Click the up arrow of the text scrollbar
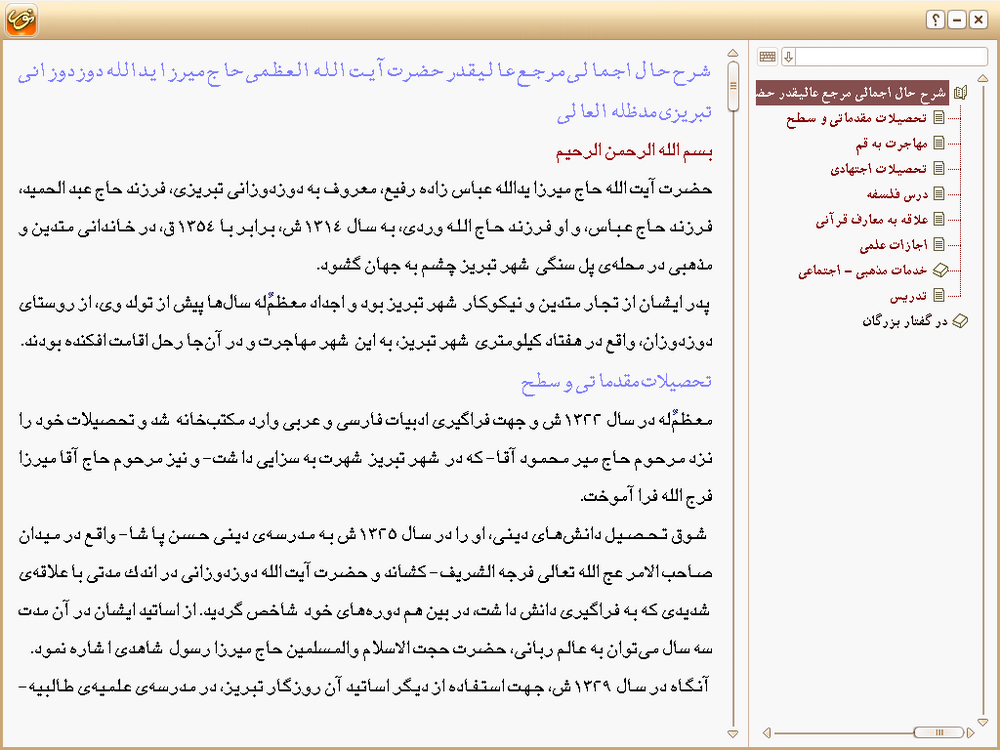 [733, 53]
